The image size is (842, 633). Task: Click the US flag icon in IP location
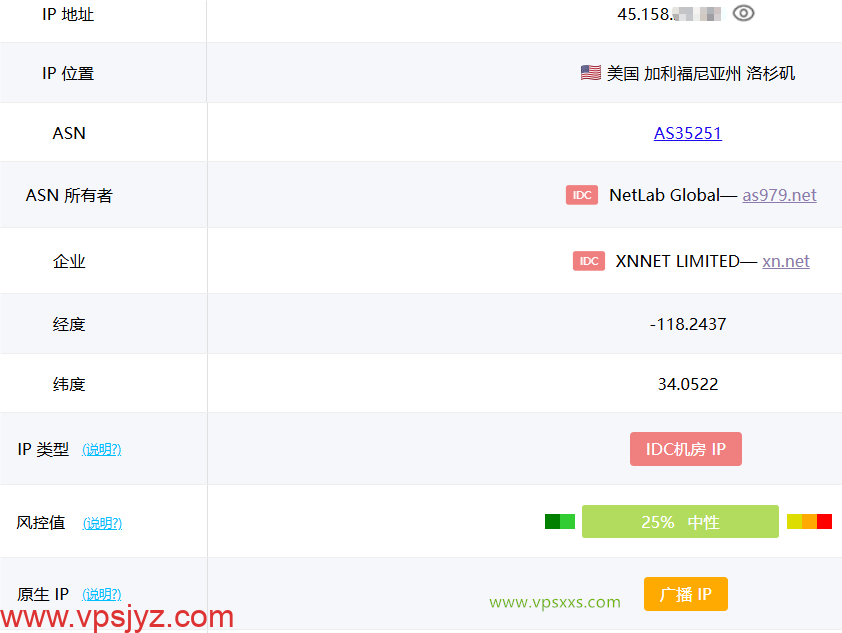click(x=591, y=72)
